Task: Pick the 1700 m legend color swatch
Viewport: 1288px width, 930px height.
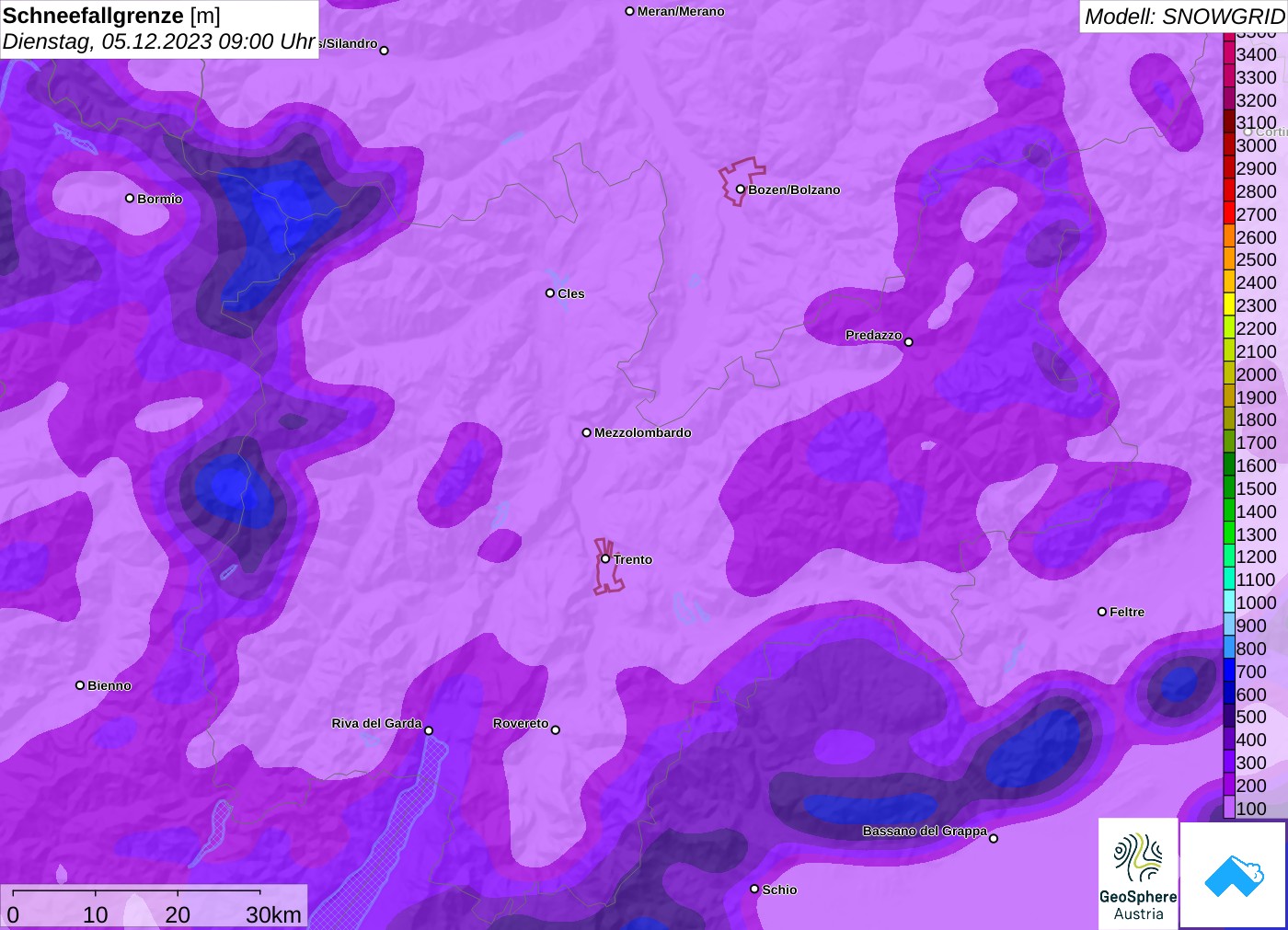Action: (x=1229, y=442)
